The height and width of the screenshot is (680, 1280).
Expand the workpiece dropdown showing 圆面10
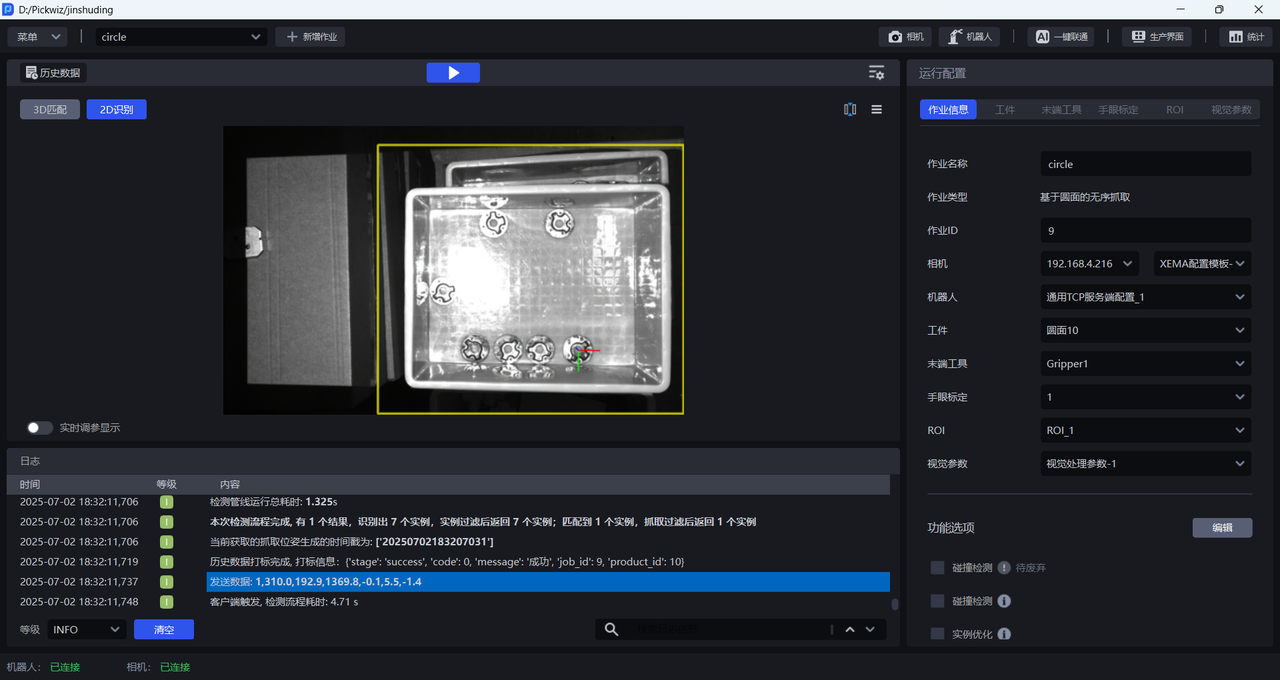click(x=1145, y=330)
